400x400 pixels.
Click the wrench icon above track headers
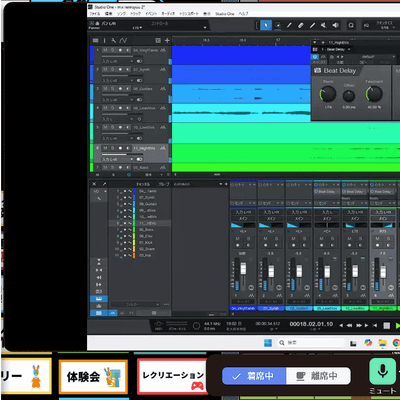point(113,40)
